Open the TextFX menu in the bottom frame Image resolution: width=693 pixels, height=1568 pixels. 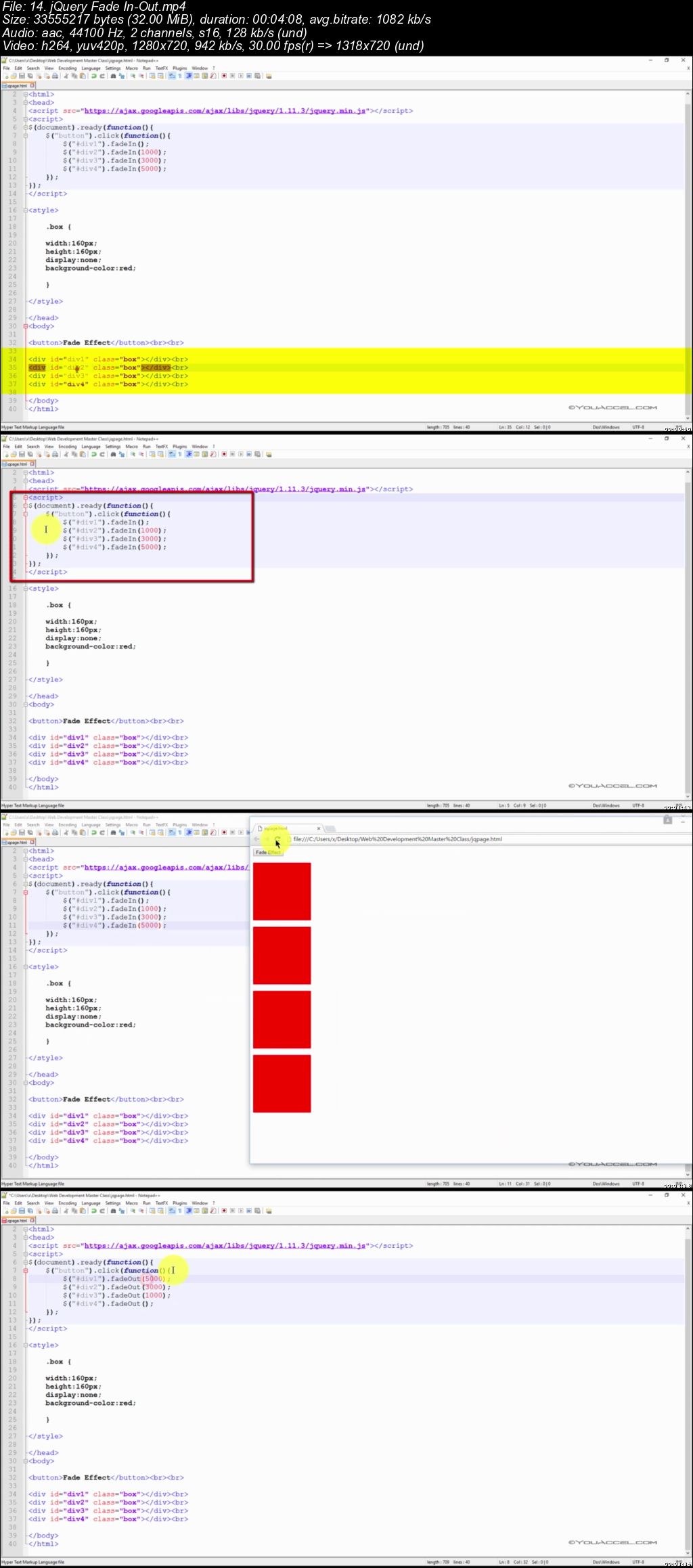(x=162, y=1203)
